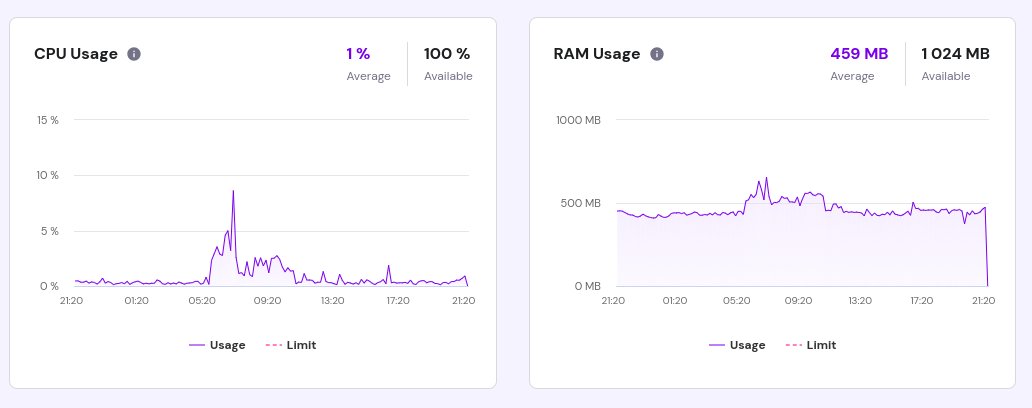This screenshot has height=408, width=1032.
Task: Select the RAM Usage card title
Action: (x=597, y=54)
